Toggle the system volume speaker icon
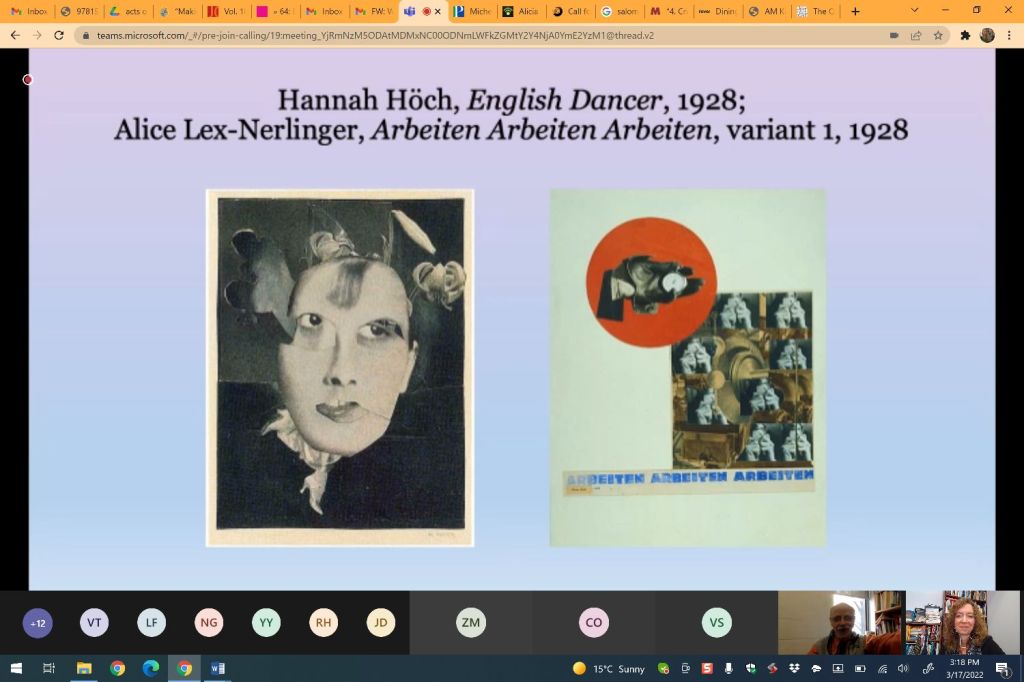Image resolution: width=1024 pixels, height=682 pixels. (x=903, y=668)
